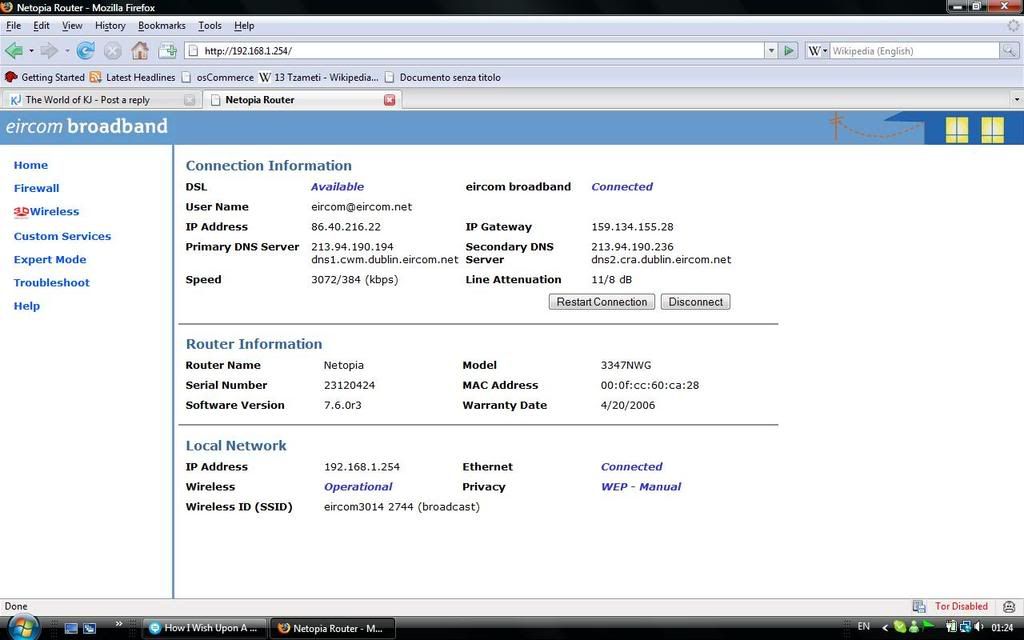Viewport: 1024px width, 640px height.
Task: Go to the Home page icon
Action: [x=140, y=50]
